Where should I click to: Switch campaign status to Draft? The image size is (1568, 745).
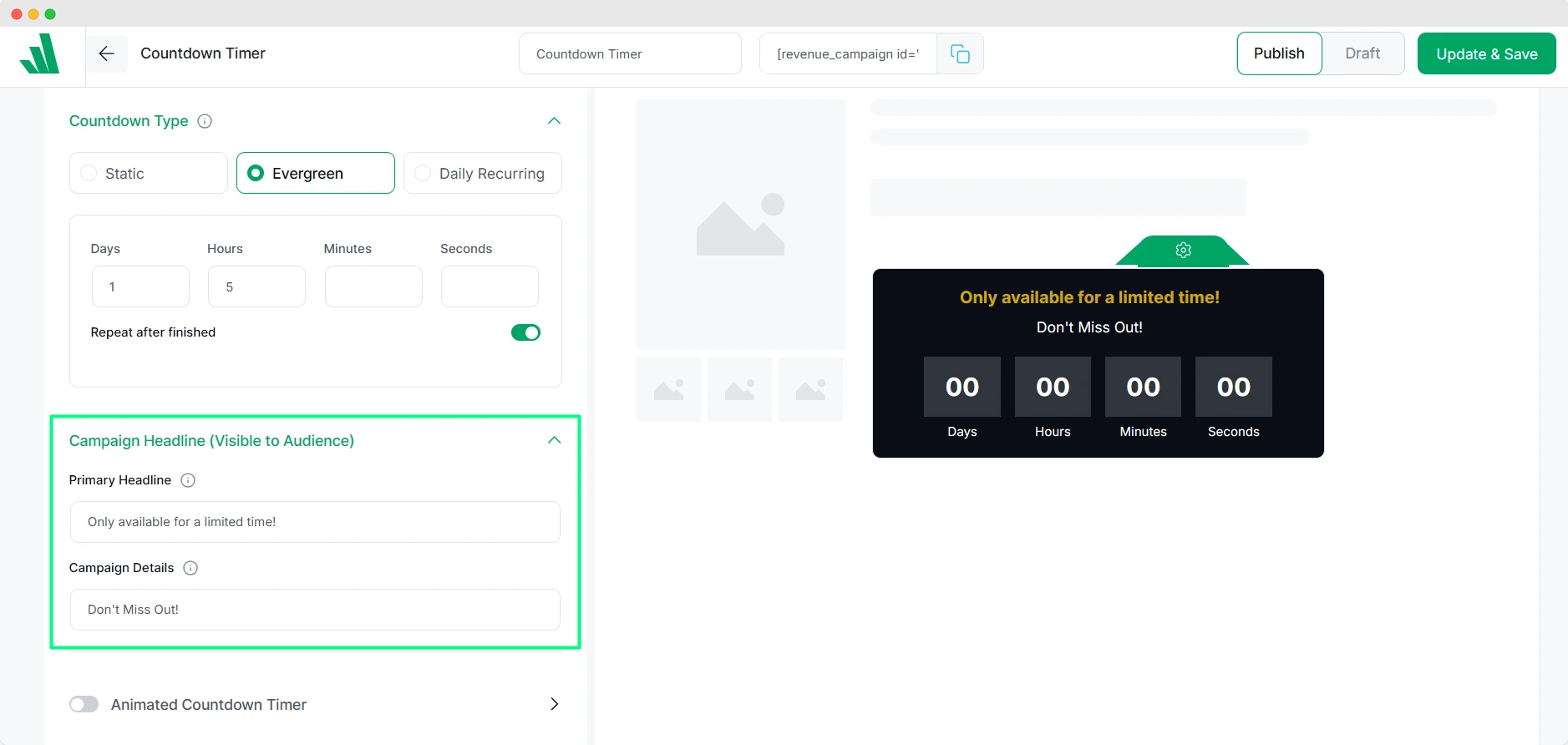pyautogui.click(x=1362, y=53)
